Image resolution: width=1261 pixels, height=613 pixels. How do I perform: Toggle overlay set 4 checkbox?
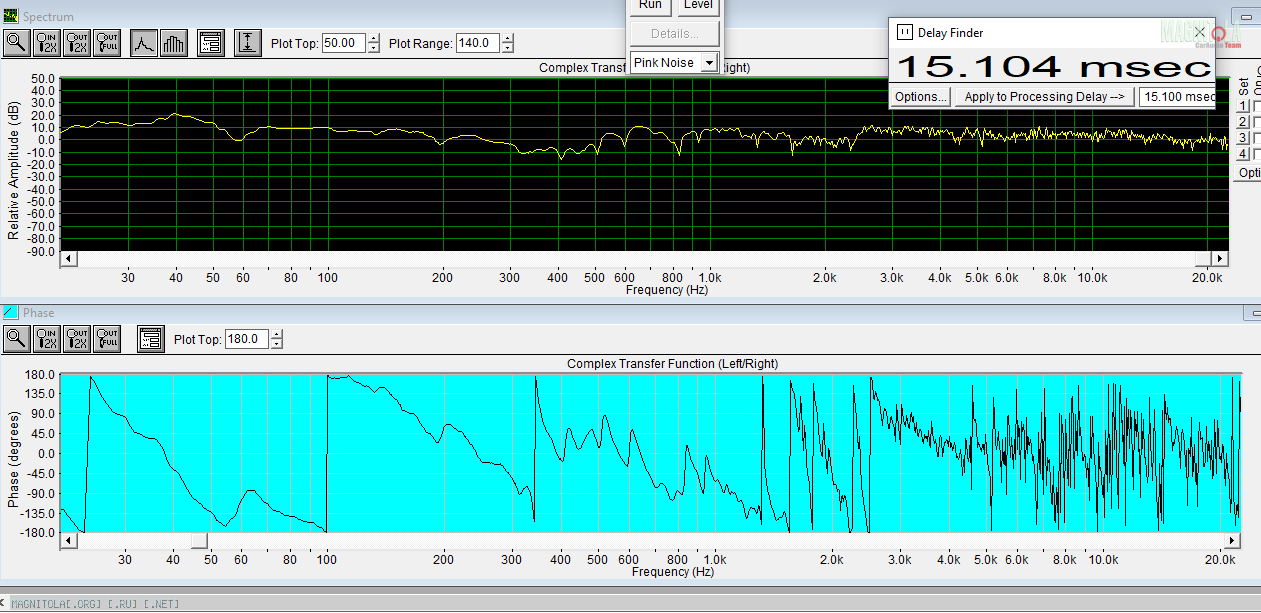pyautogui.click(x=1259, y=154)
